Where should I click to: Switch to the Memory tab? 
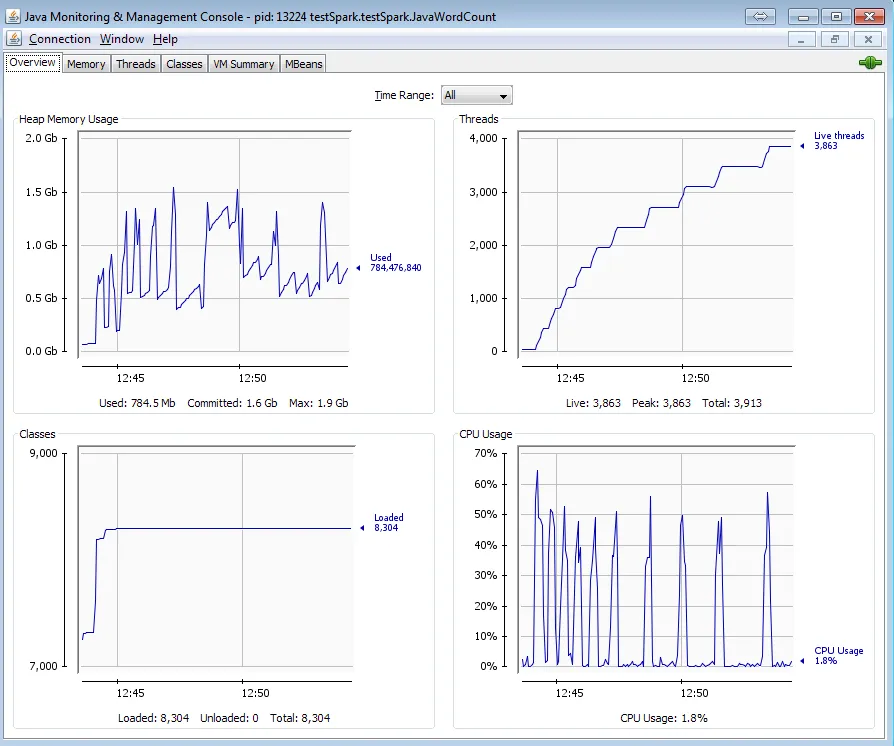click(x=86, y=64)
